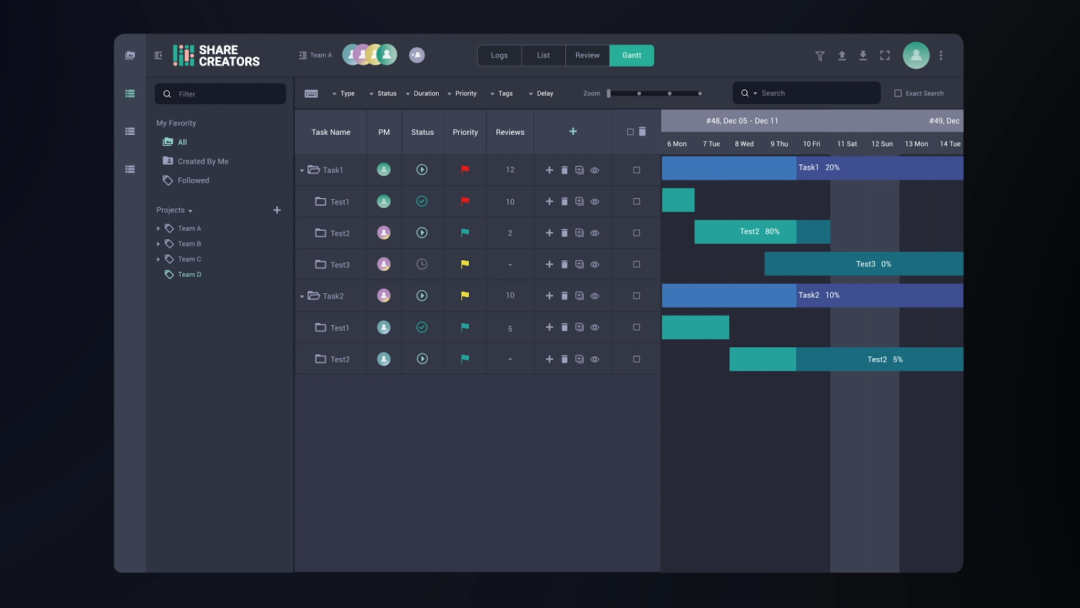Delete the Task1 row via trash icon
Image resolution: width=1080 pixels, height=608 pixels.
[564, 170]
